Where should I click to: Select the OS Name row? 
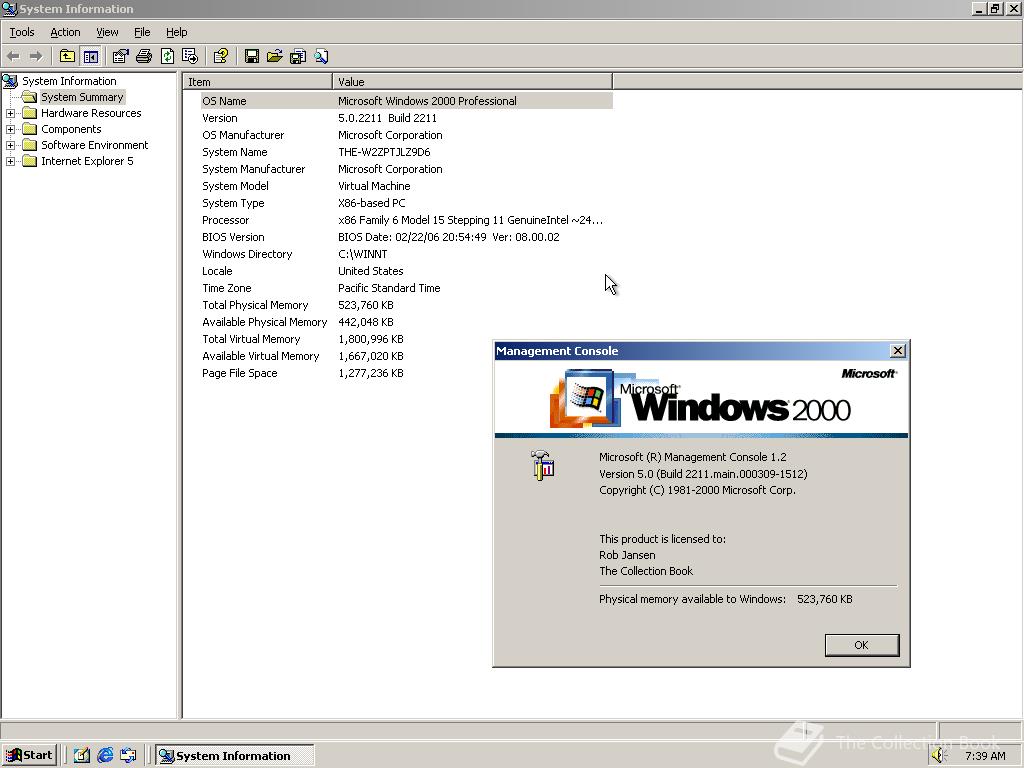tap(407, 101)
